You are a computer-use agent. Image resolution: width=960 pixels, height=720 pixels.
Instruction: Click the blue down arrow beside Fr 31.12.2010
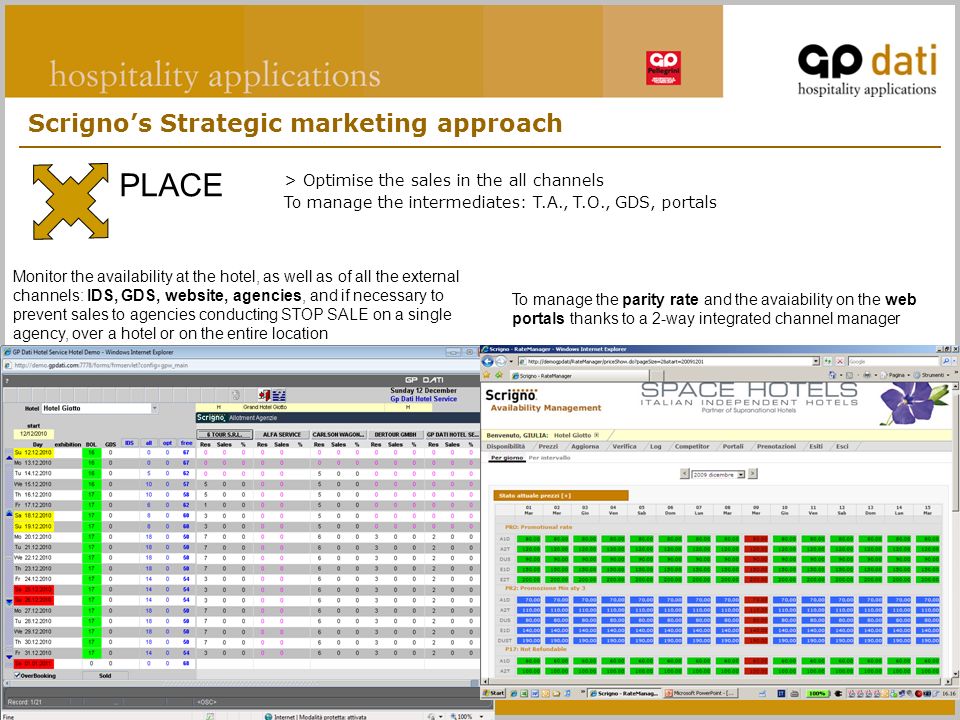9,657
